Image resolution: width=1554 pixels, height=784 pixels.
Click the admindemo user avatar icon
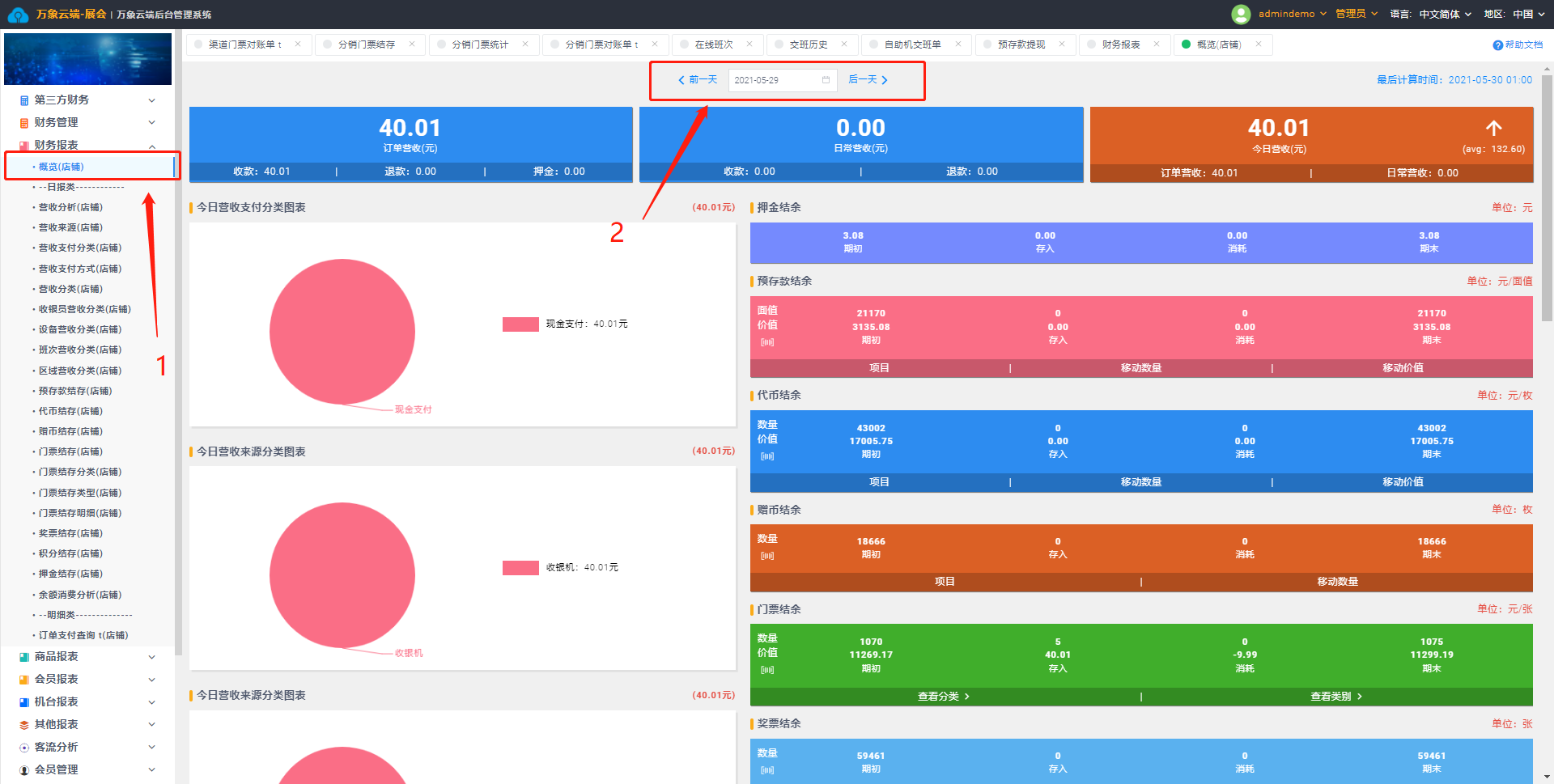(1241, 14)
